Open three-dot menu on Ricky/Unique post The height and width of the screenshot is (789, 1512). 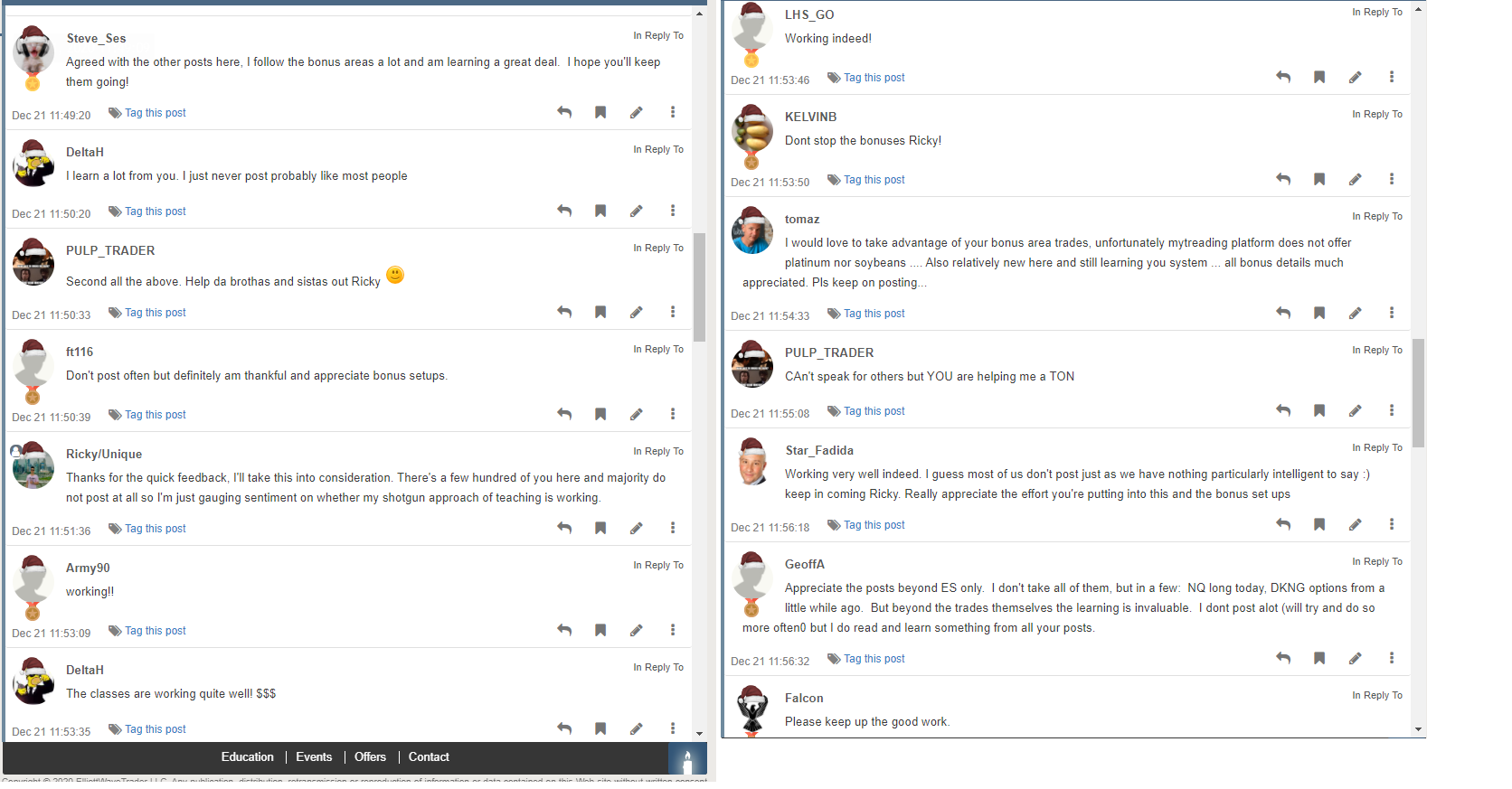pos(673,528)
